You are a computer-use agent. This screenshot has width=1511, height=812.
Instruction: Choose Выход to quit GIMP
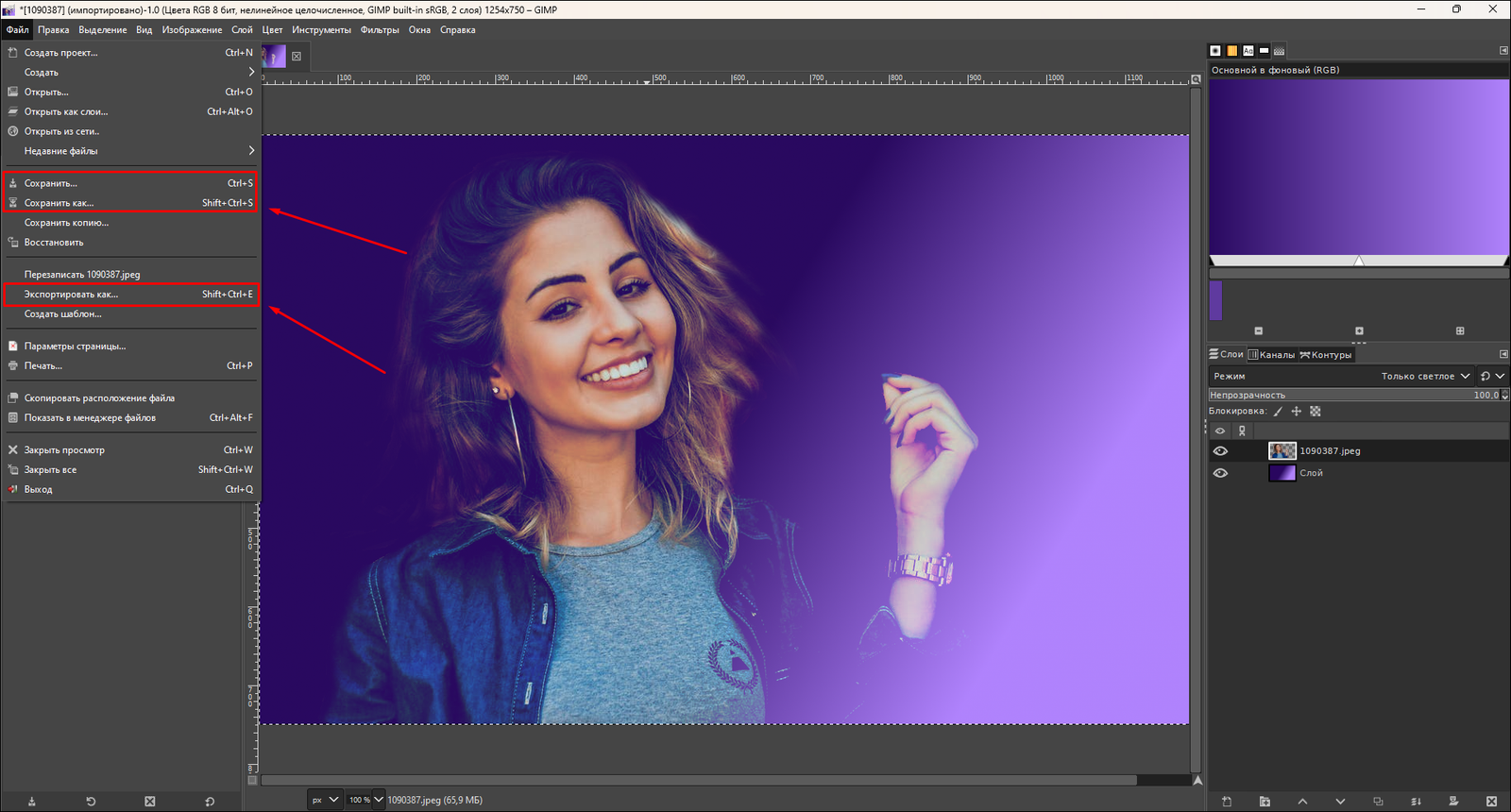coord(131,490)
